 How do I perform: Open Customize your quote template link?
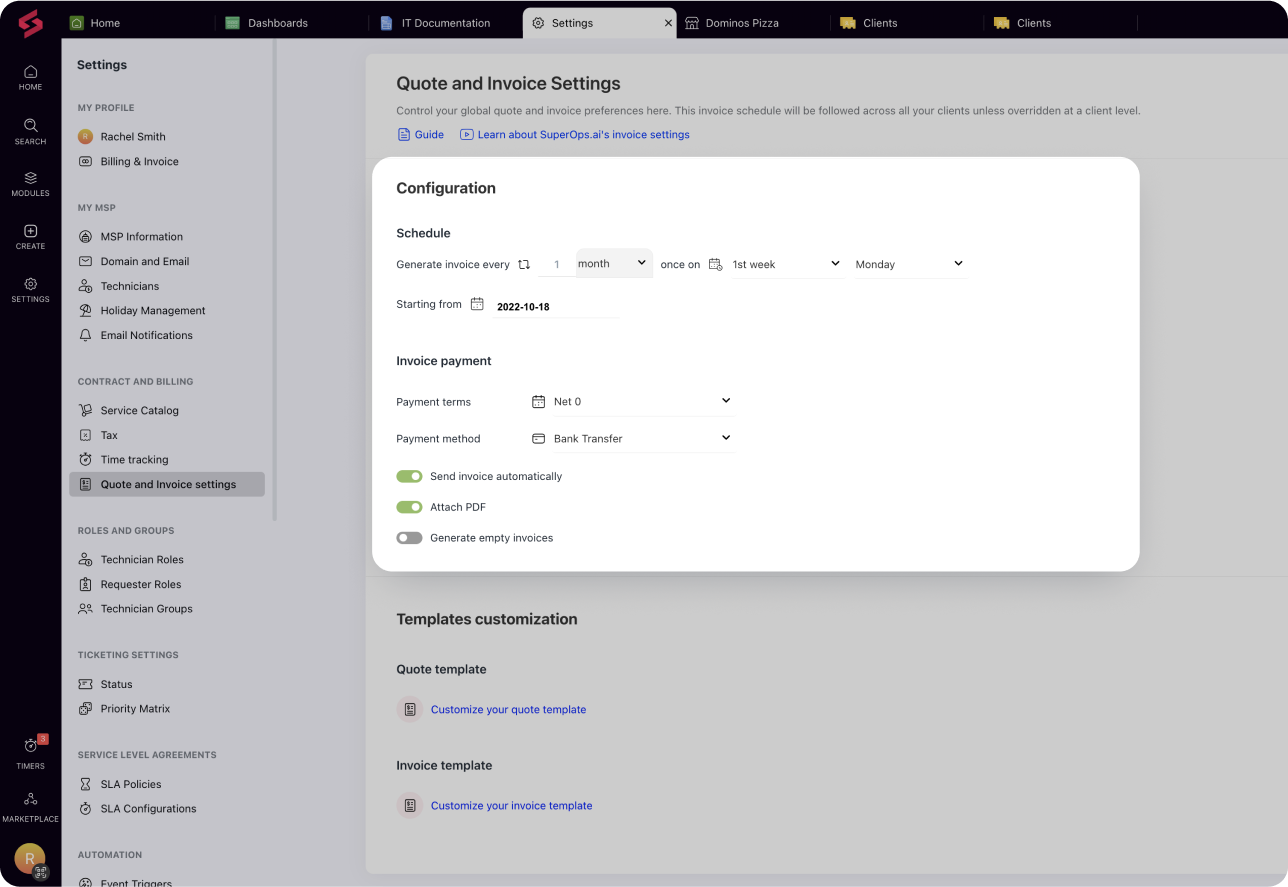tap(508, 709)
